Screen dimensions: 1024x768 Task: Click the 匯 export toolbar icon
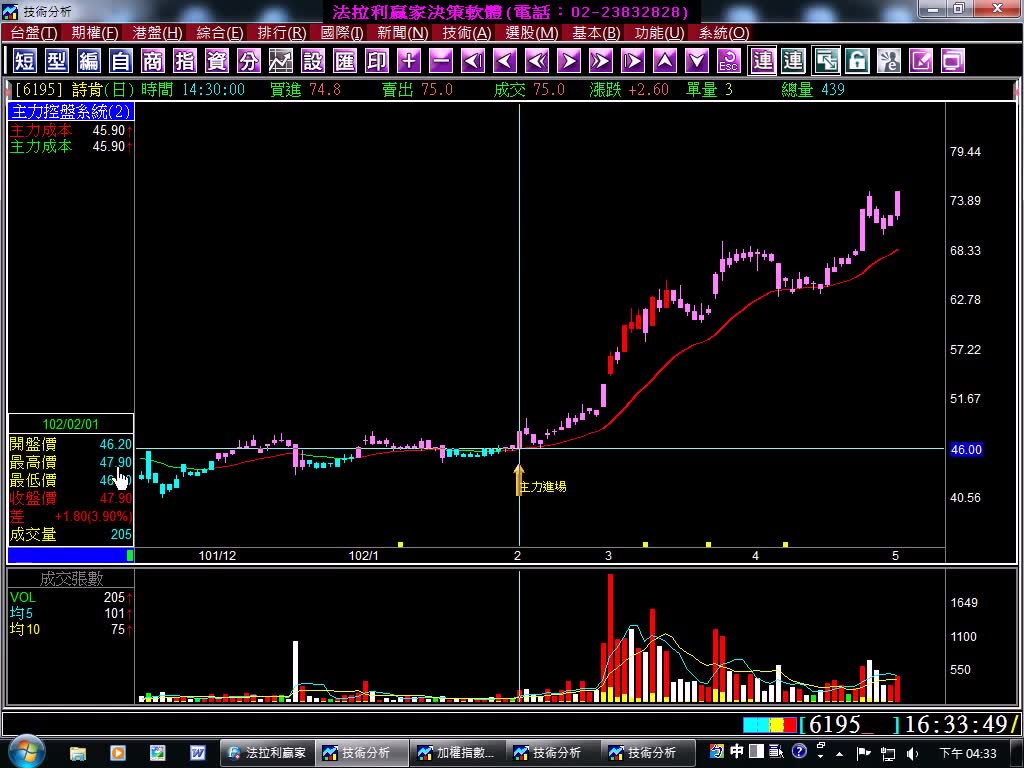345,61
